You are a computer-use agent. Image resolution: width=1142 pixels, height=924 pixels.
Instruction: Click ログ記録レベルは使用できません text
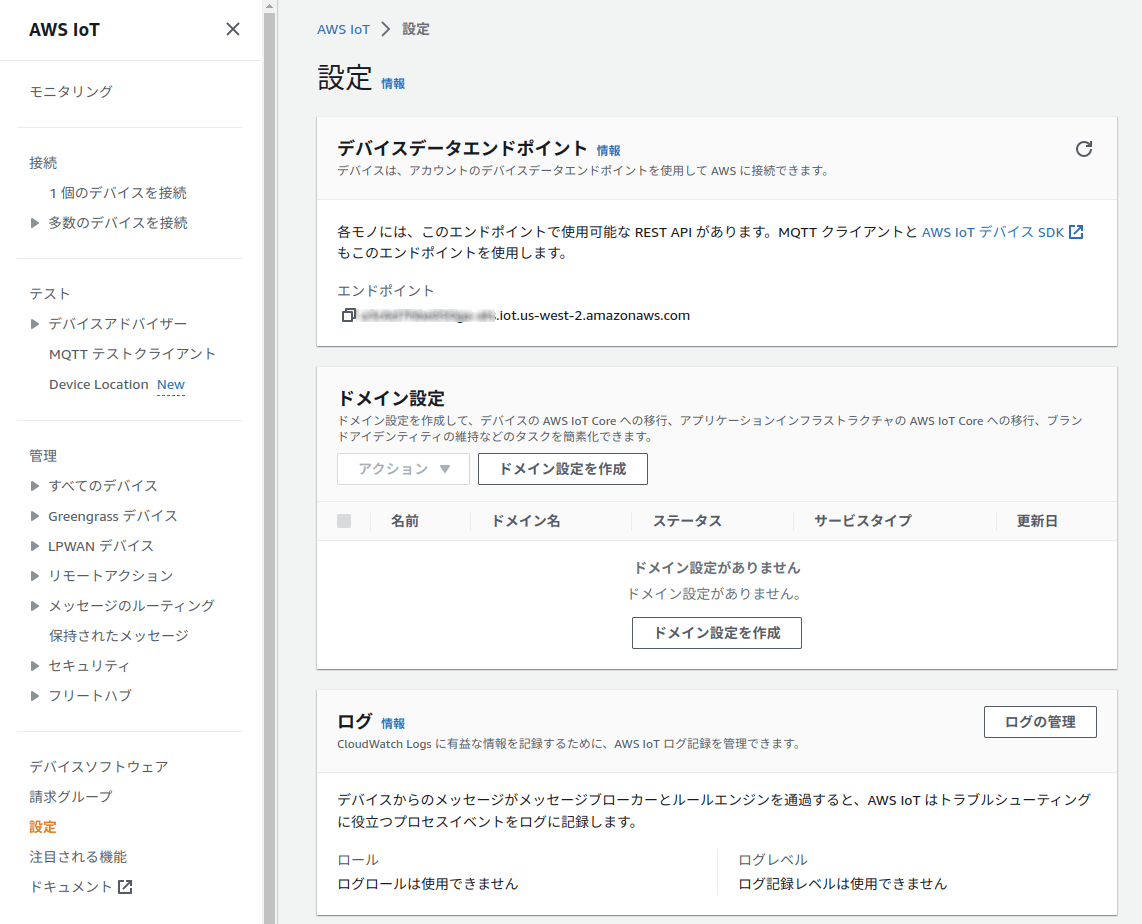[843, 884]
